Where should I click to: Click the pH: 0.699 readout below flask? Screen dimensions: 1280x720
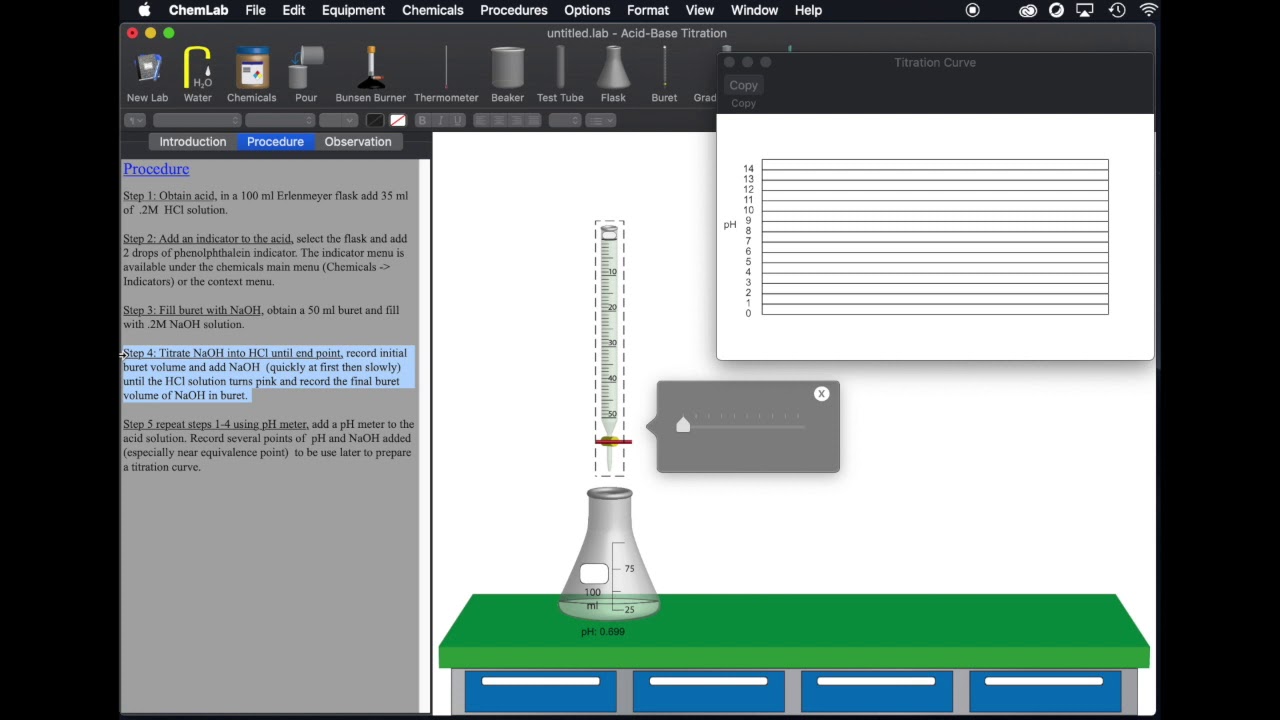click(x=603, y=632)
